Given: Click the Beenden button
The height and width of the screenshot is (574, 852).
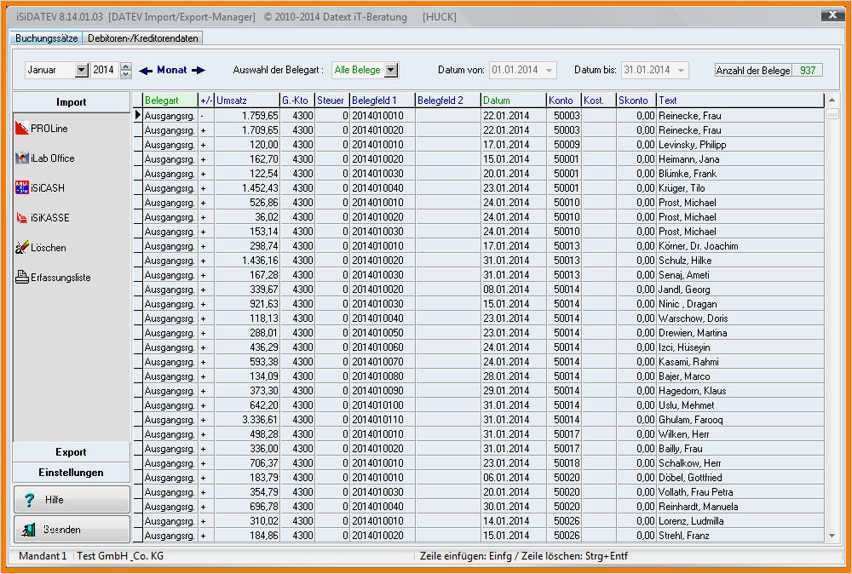Looking at the screenshot, I should [x=71, y=529].
